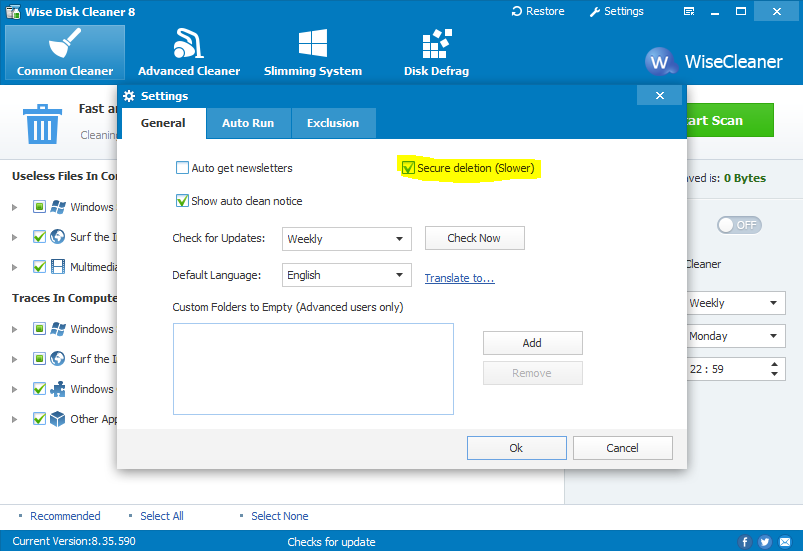The height and width of the screenshot is (551, 803).
Task: Open Check for Updates Weekly dropdown
Action: (x=347, y=239)
